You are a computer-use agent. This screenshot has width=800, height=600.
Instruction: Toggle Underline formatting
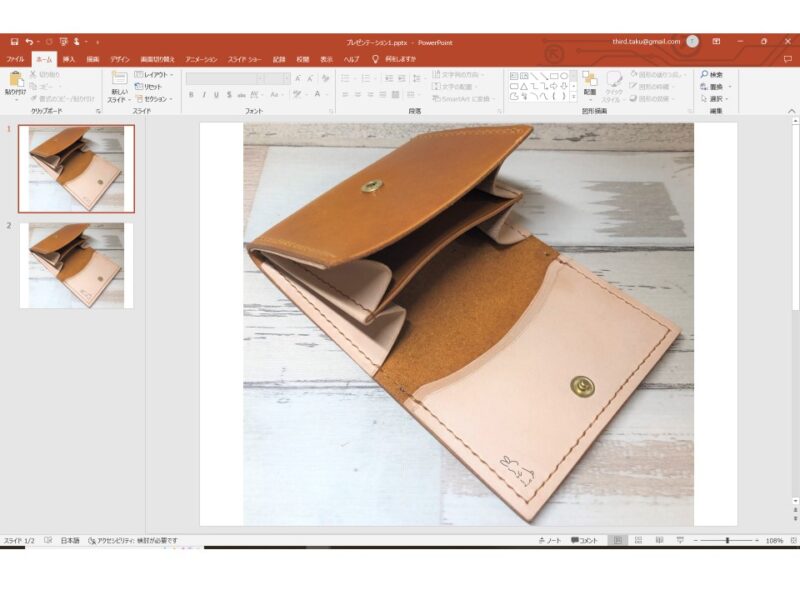tap(216, 95)
